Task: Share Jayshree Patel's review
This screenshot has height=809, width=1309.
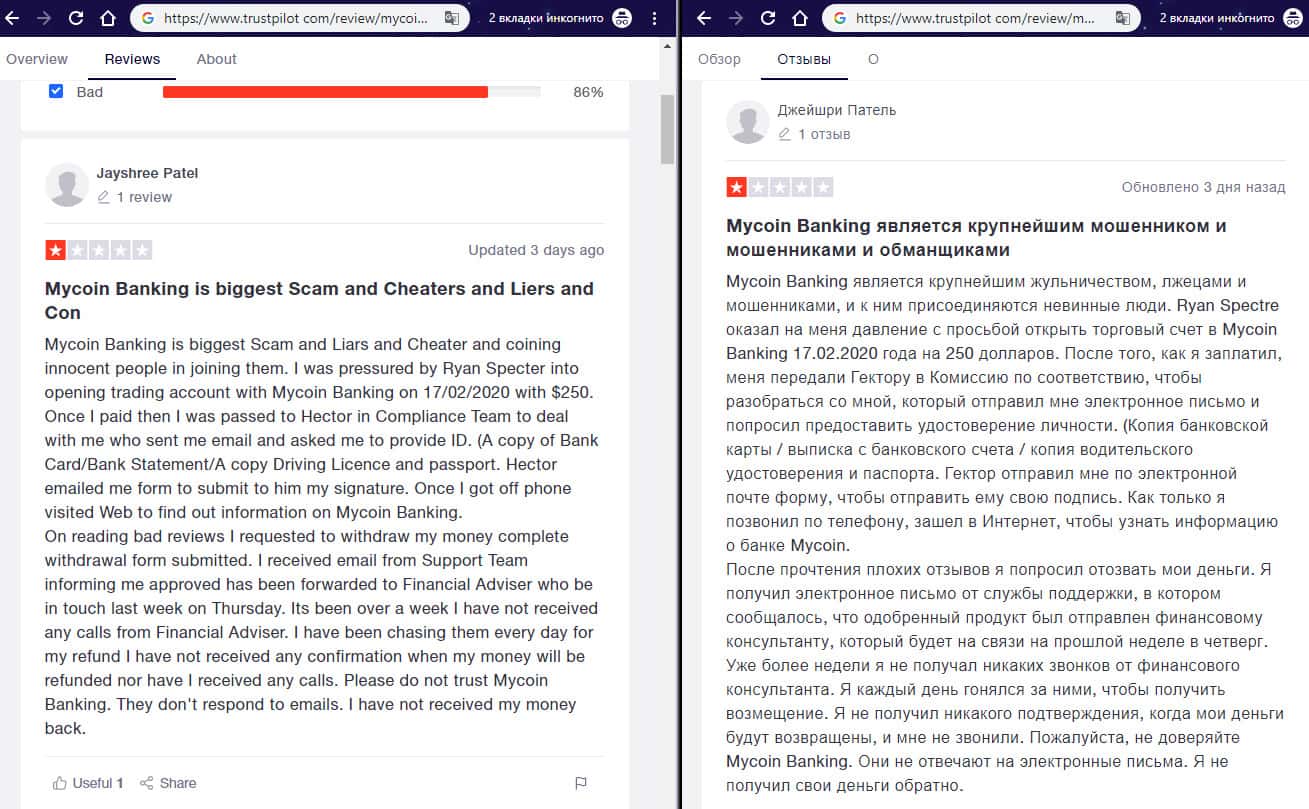Action: coord(168,783)
